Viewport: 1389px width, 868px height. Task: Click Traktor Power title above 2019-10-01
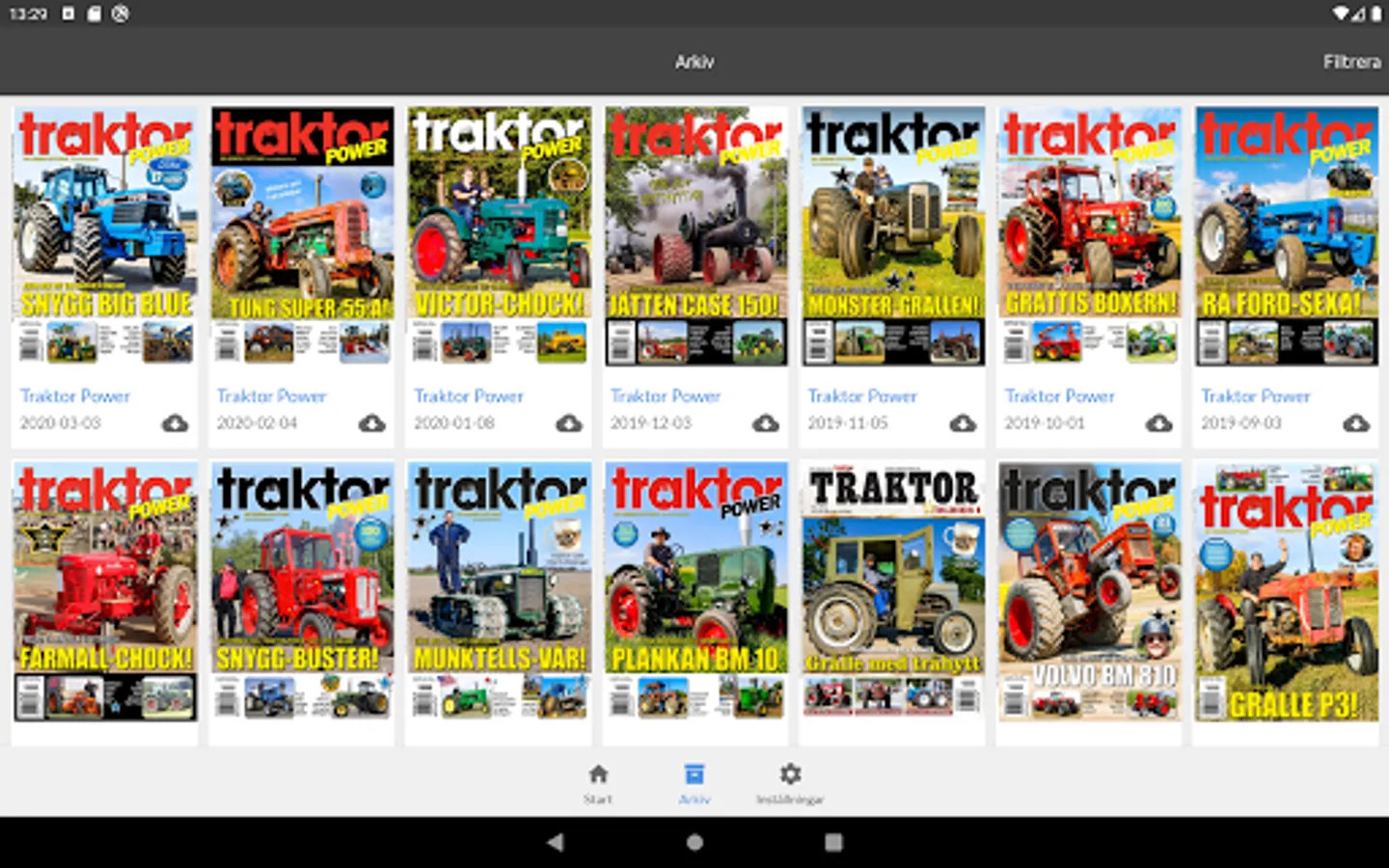(1059, 396)
